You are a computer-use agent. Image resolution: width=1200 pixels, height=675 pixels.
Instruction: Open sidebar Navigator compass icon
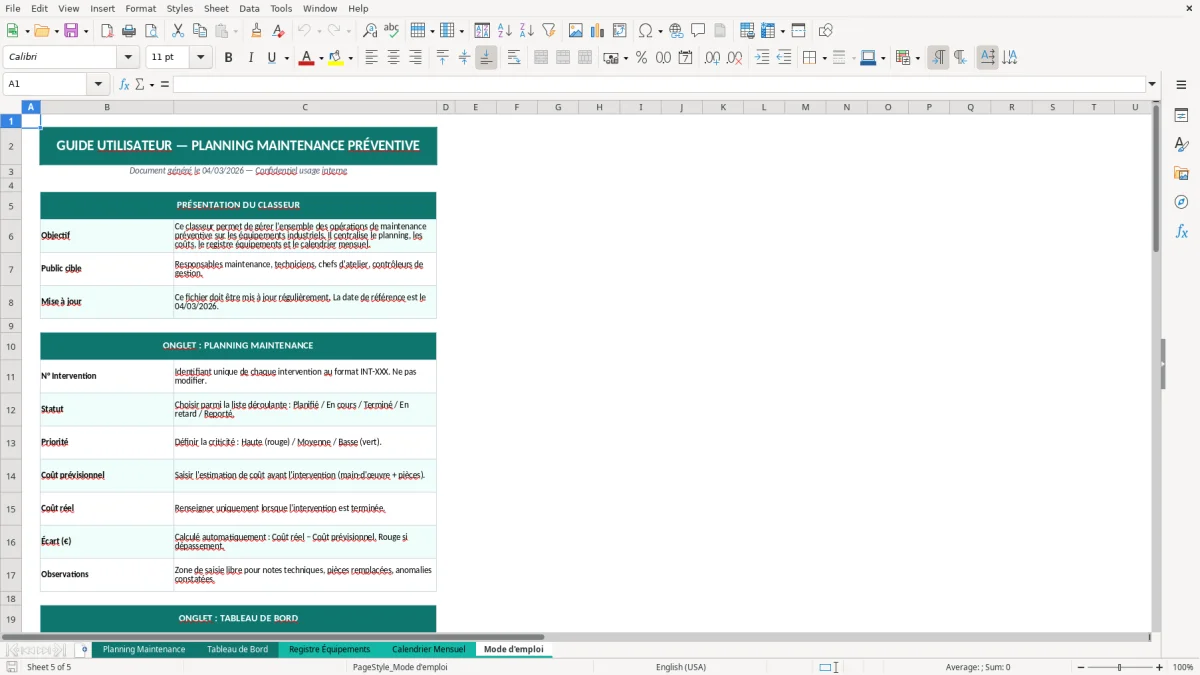tap(1181, 203)
